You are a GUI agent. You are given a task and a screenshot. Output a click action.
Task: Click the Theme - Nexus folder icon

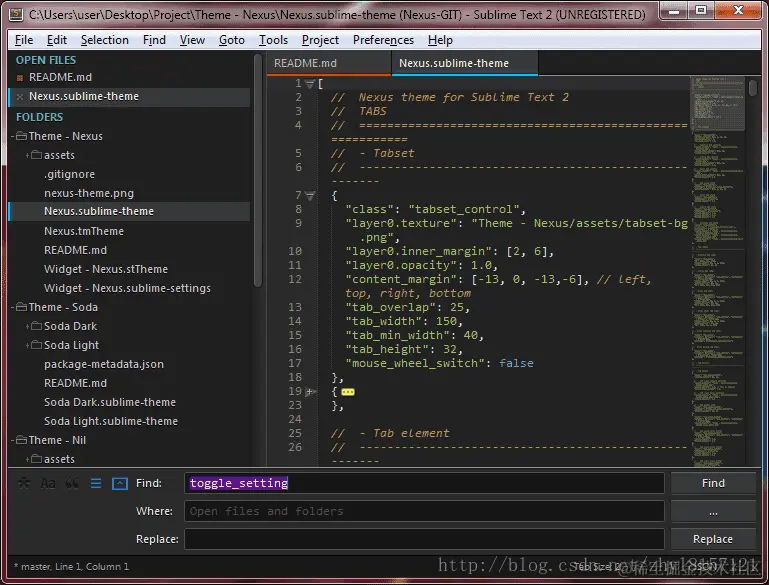(21, 136)
